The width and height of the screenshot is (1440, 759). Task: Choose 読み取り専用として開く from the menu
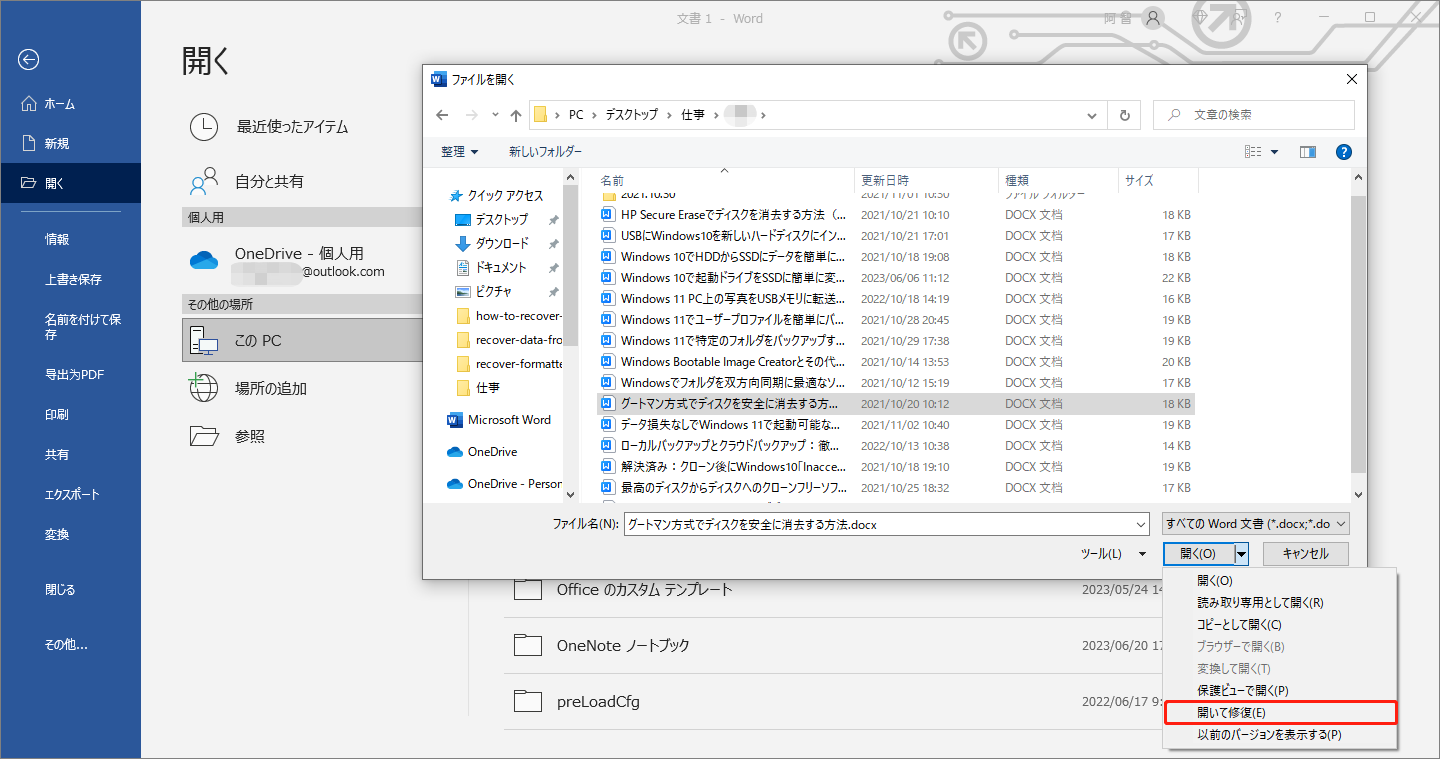tap(1261, 603)
